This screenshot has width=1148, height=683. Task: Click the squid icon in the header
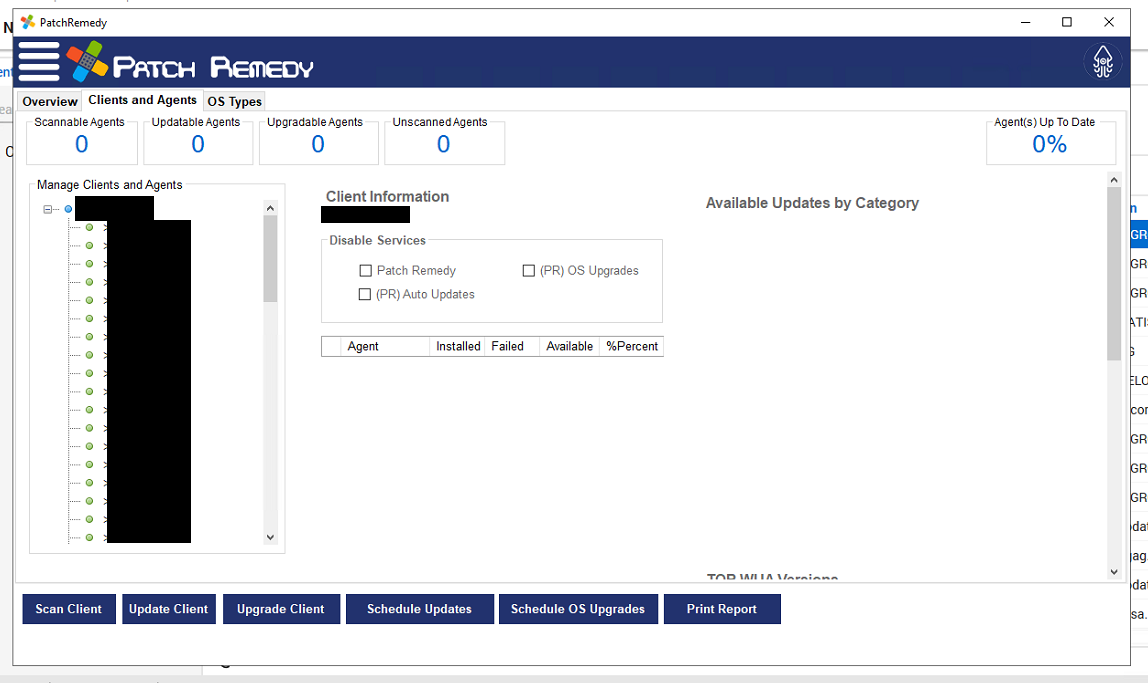pos(1103,62)
